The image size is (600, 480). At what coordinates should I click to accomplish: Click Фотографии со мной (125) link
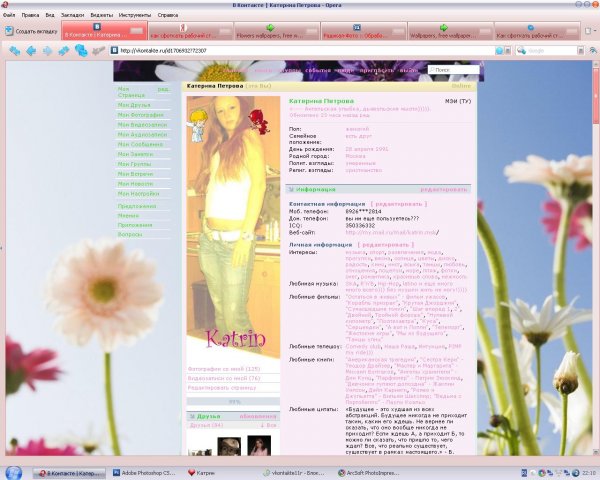pos(224,369)
